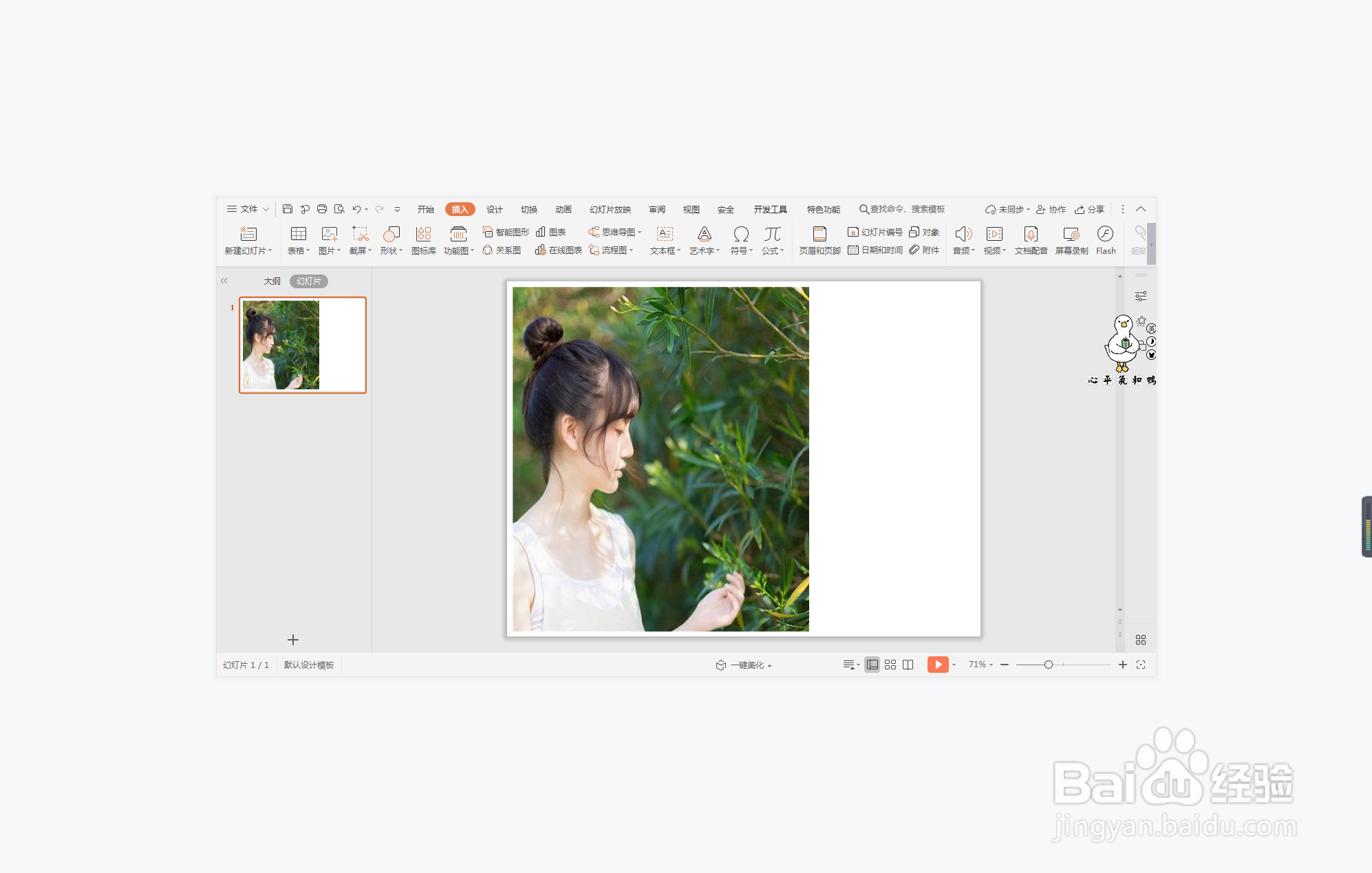Expand the 文件 file menu

(x=248, y=209)
